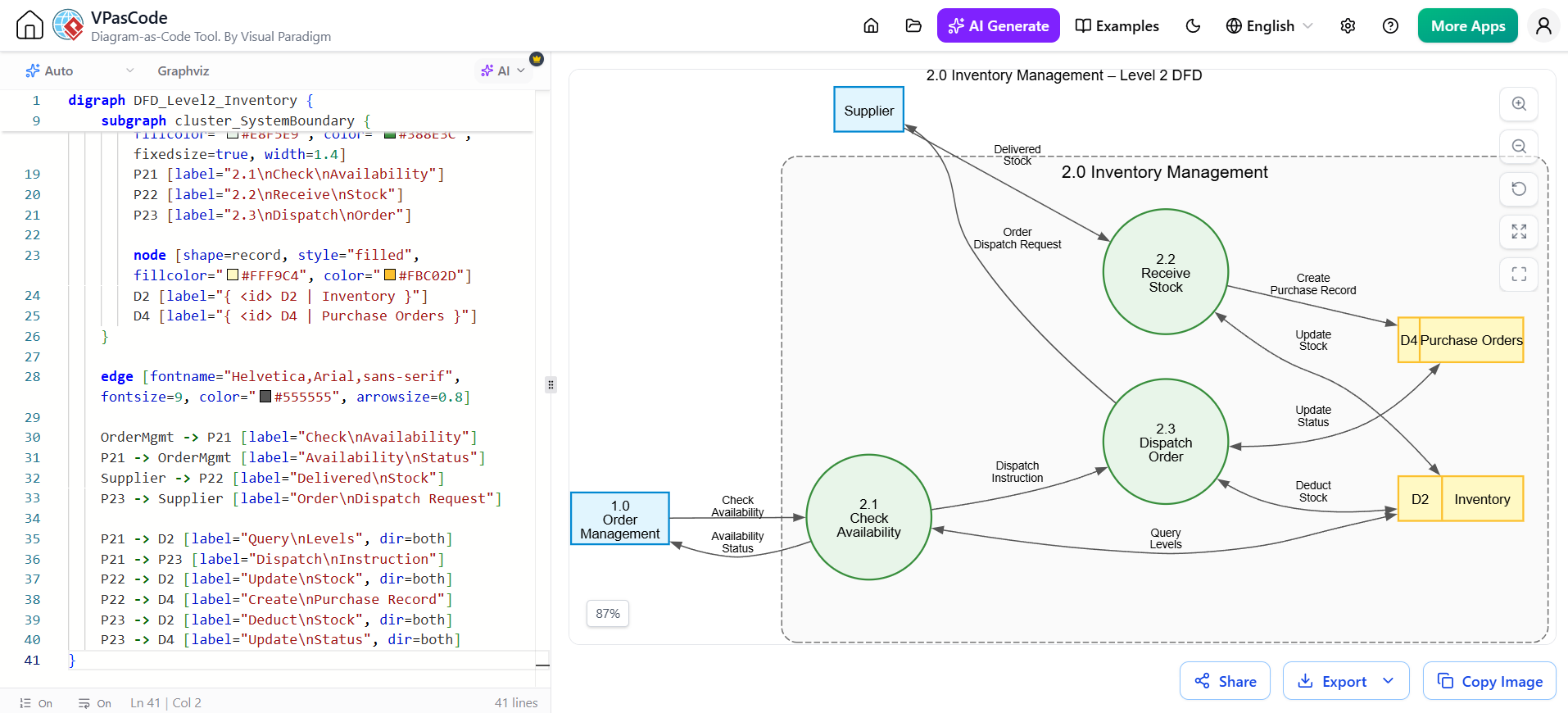Open help with the question mark icon

pyautogui.click(x=1390, y=25)
